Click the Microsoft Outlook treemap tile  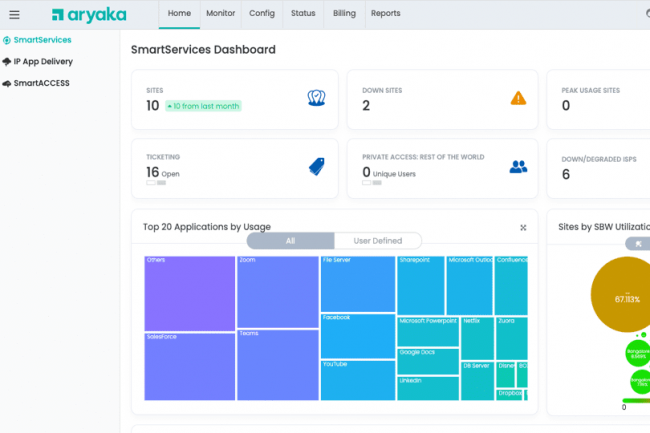coord(470,285)
